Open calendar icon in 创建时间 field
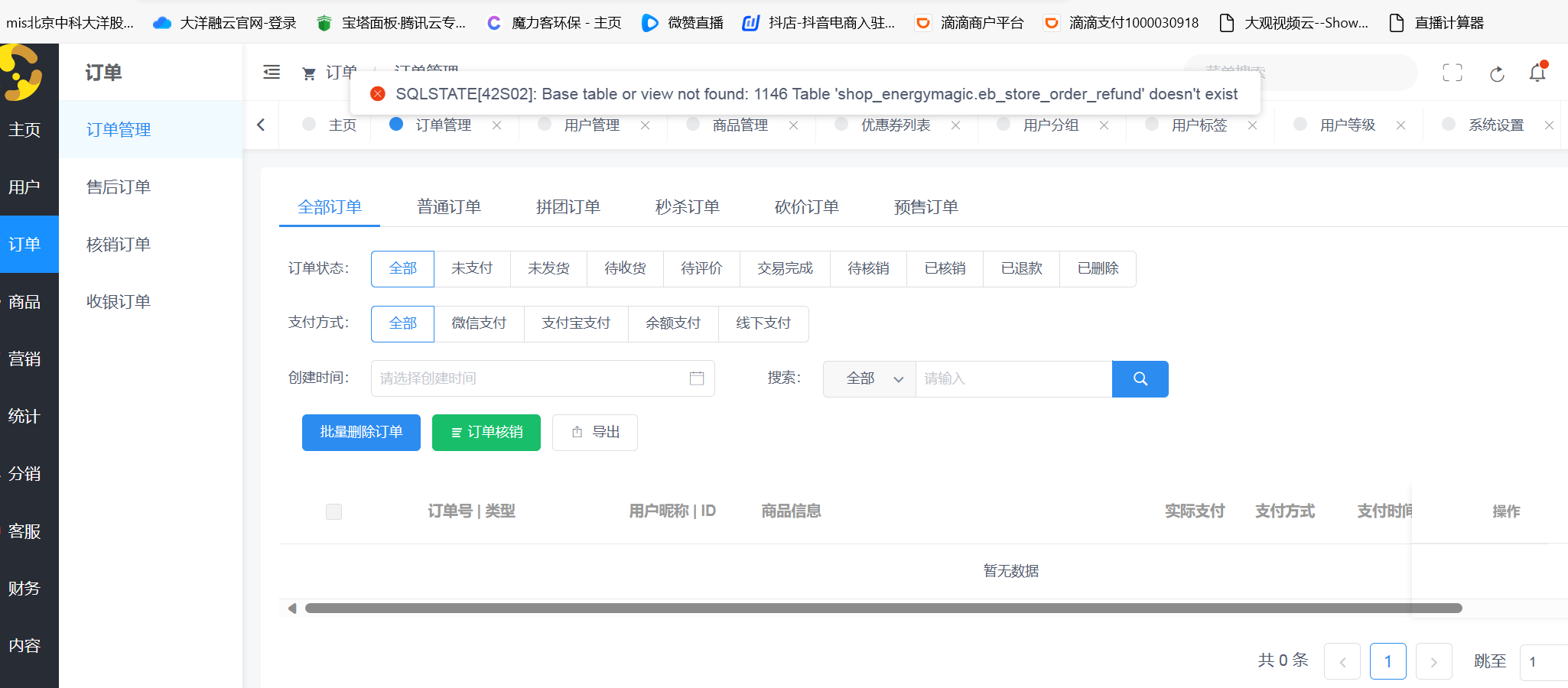1568x688 pixels. click(697, 378)
